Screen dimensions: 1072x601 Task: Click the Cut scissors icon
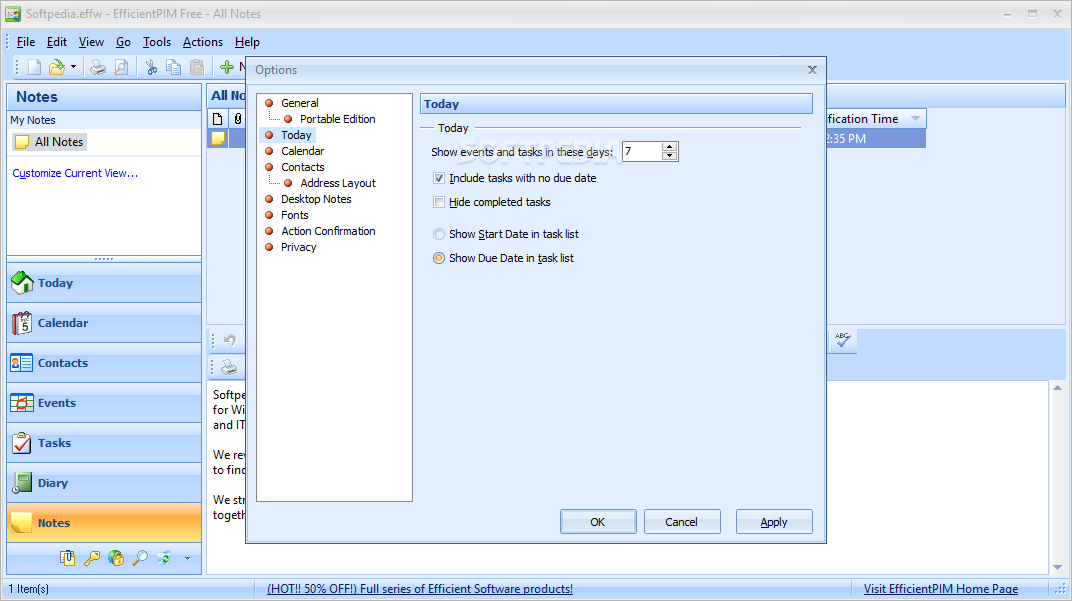151,67
